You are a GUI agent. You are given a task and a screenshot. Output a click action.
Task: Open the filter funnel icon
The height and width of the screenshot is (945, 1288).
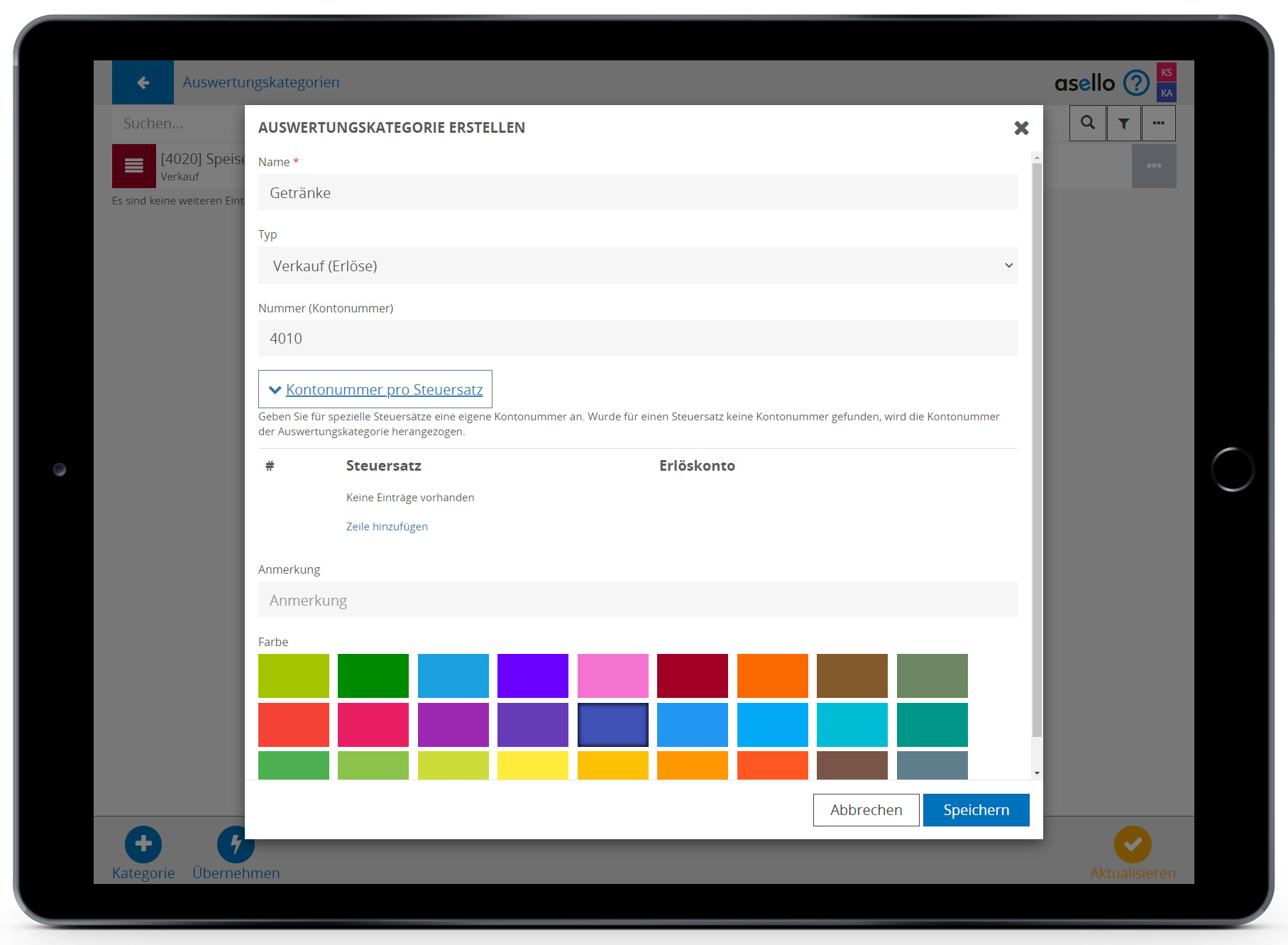tap(1123, 123)
